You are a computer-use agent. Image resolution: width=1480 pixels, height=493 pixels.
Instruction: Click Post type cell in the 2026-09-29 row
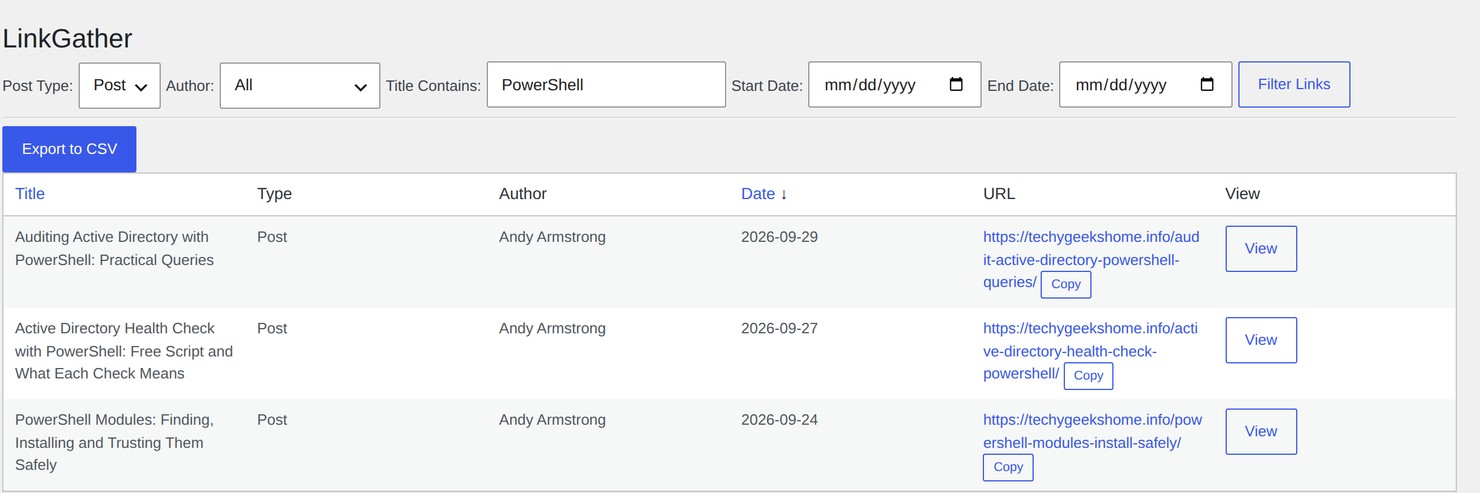[272, 237]
